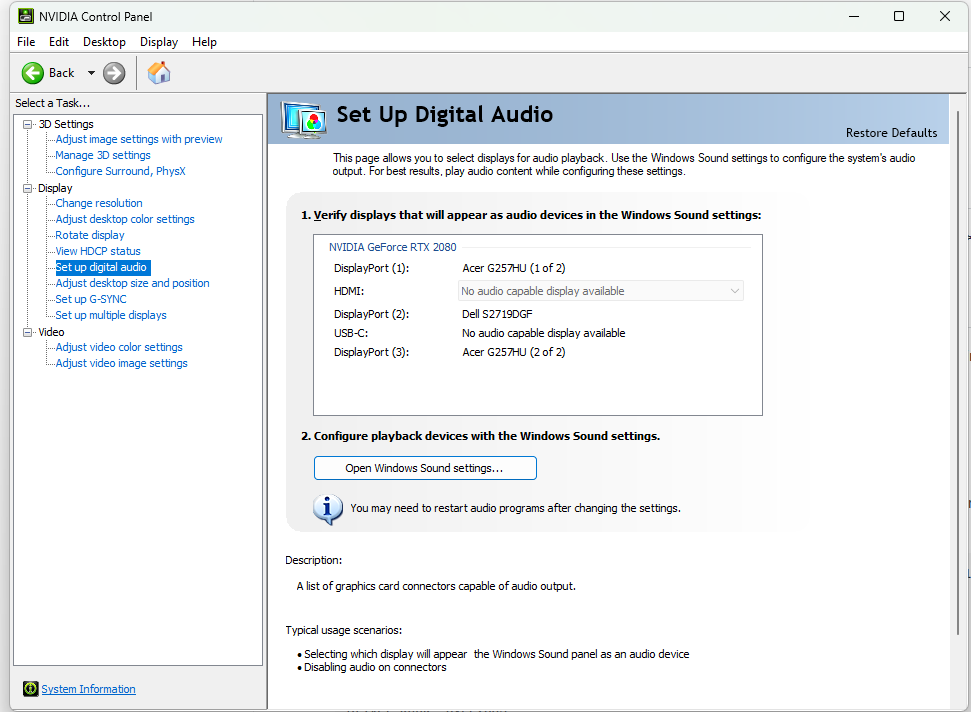Click the Forward arrow icon

click(114, 73)
